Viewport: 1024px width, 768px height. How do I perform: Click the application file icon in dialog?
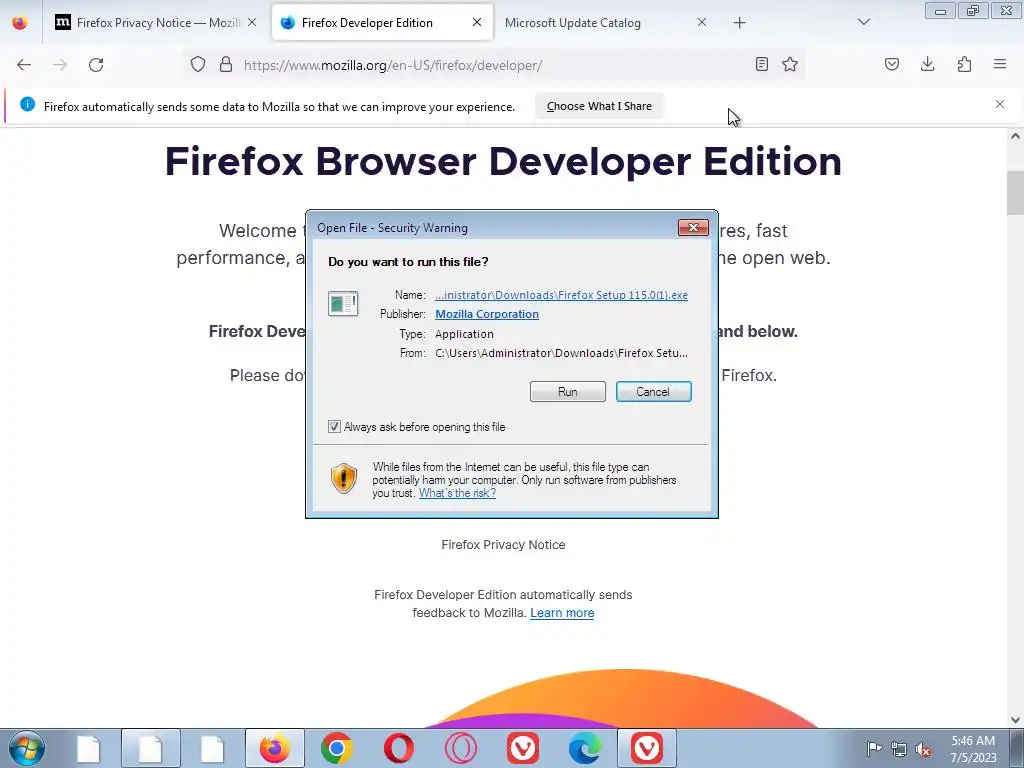pos(343,304)
